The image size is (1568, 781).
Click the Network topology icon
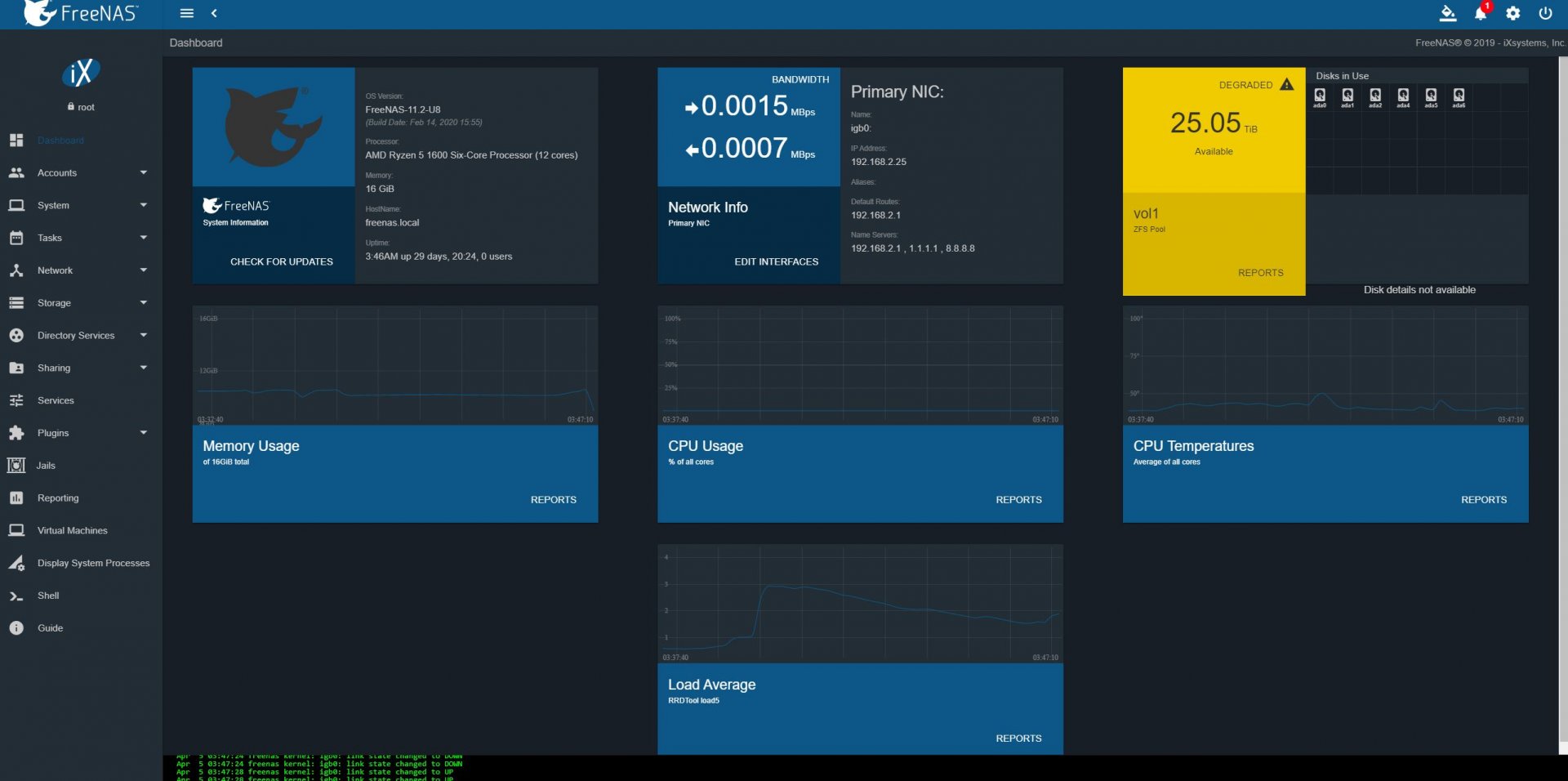[x=16, y=270]
